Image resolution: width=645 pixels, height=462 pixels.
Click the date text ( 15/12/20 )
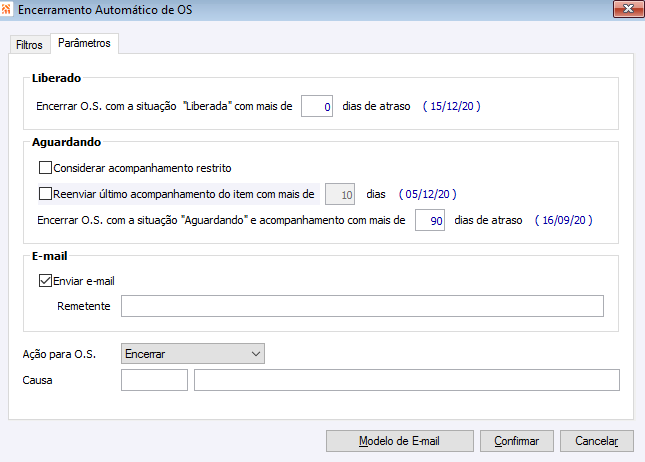pos(452,106)
